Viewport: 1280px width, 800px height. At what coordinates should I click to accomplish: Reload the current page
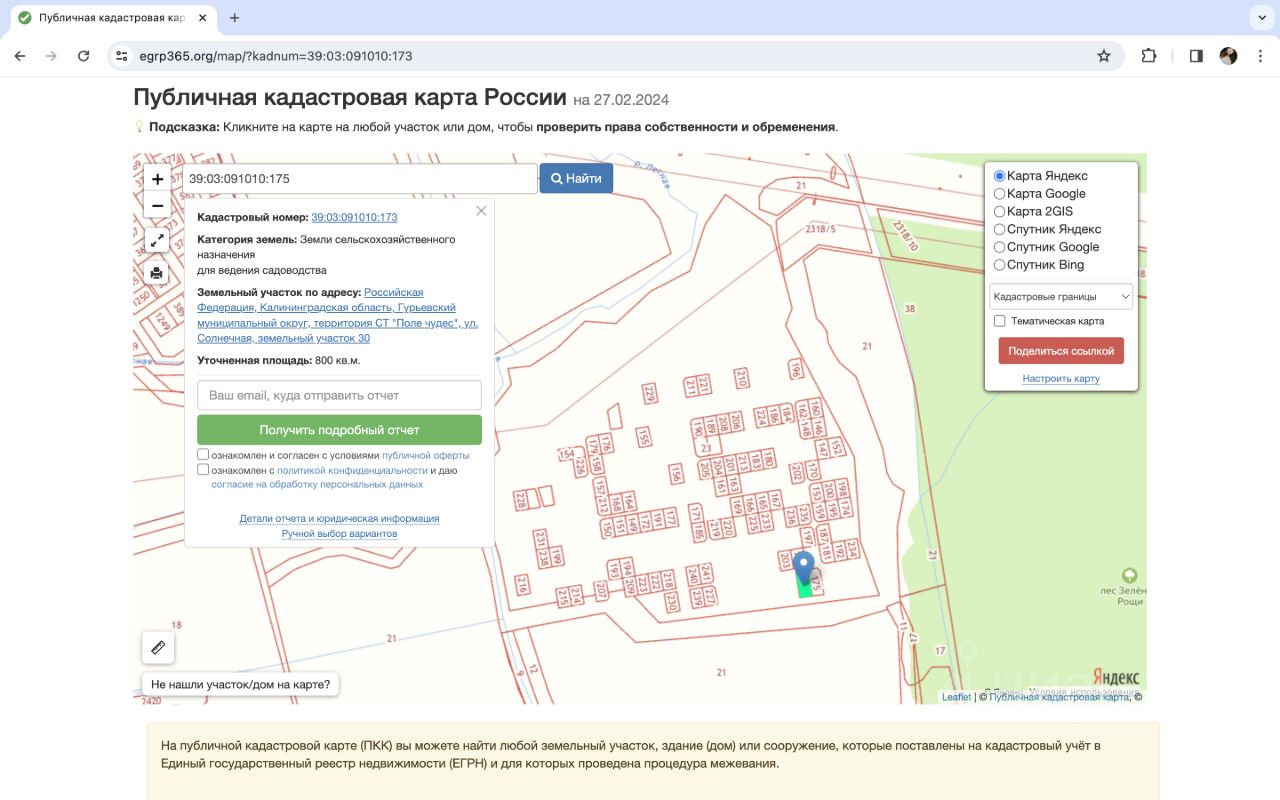click(84, 56)
